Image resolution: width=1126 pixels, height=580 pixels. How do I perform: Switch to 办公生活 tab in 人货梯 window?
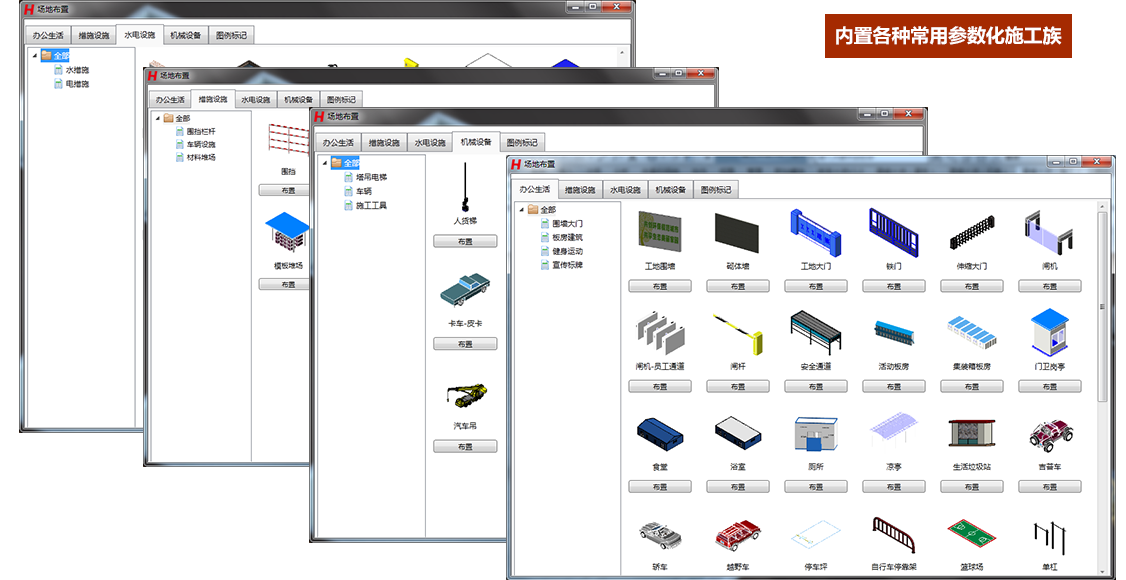[337, 143]
